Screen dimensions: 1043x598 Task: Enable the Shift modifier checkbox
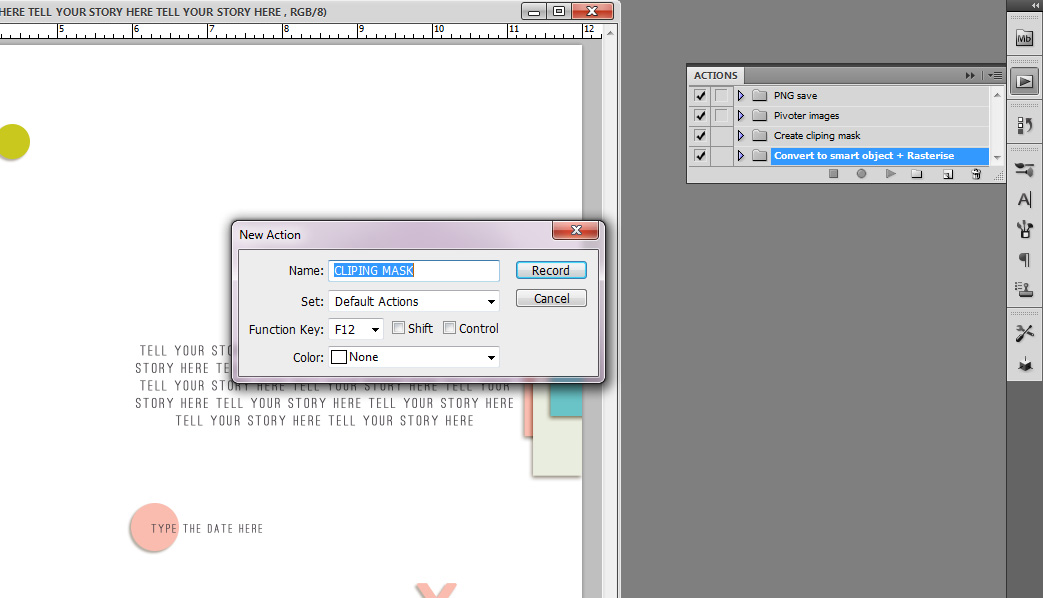(x=398, y=328)
